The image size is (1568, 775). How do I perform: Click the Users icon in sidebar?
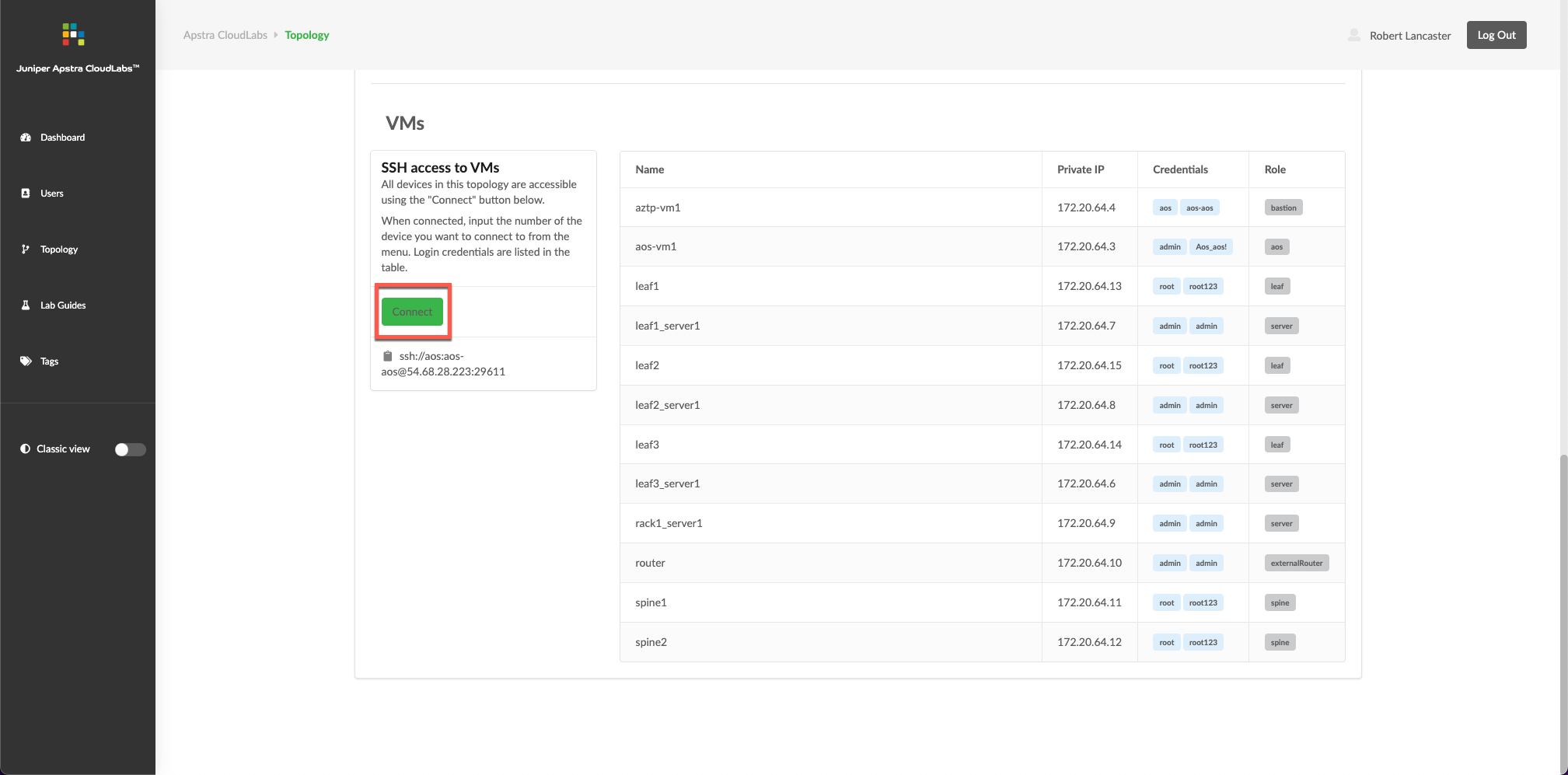coord(26,194)
